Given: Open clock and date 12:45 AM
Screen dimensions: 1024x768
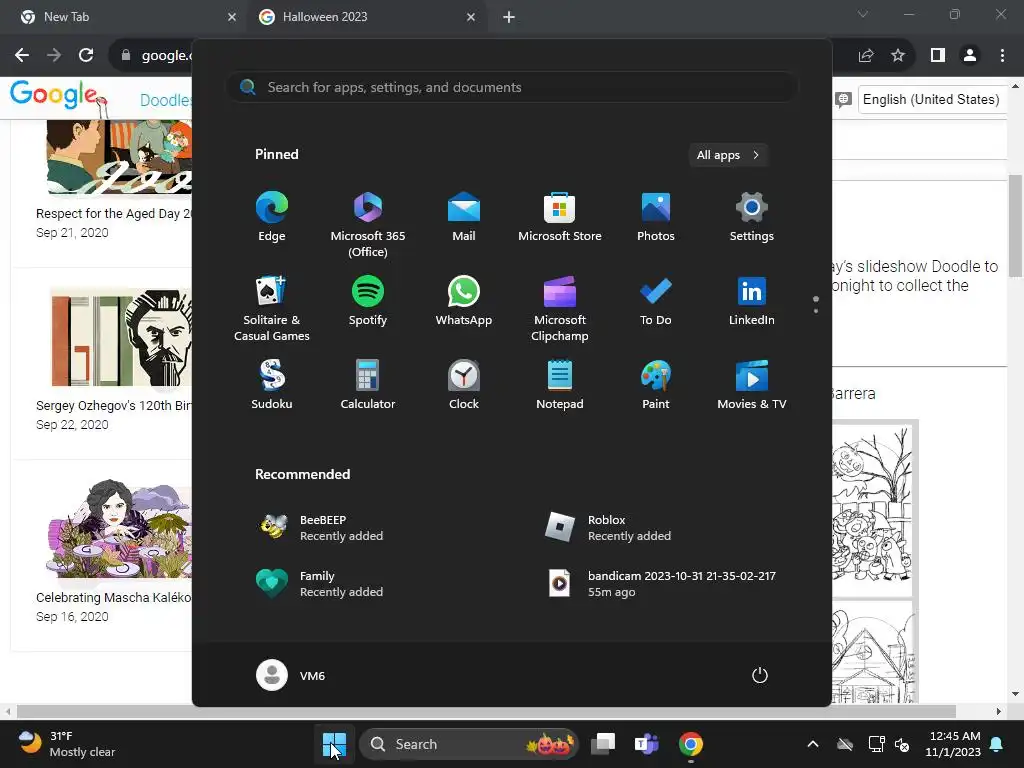Looking at the screenshot, I should click(x=953, y=744).
